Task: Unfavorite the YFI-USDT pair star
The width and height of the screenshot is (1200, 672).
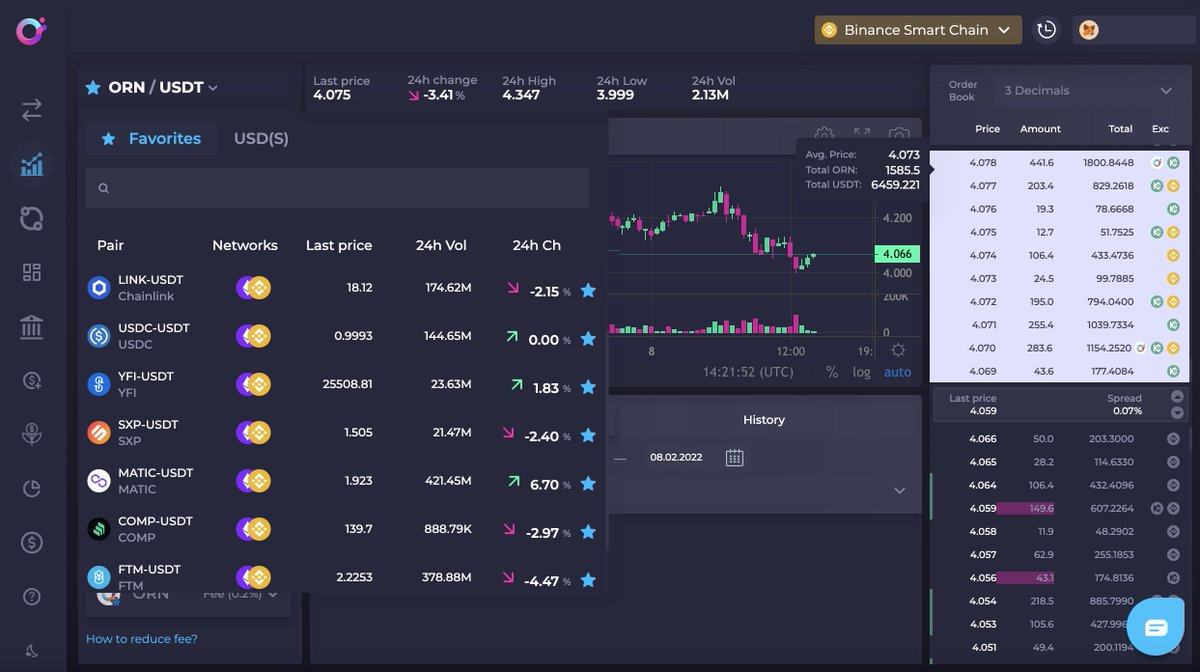Action: pyautogui.click(x=588, y=387)
